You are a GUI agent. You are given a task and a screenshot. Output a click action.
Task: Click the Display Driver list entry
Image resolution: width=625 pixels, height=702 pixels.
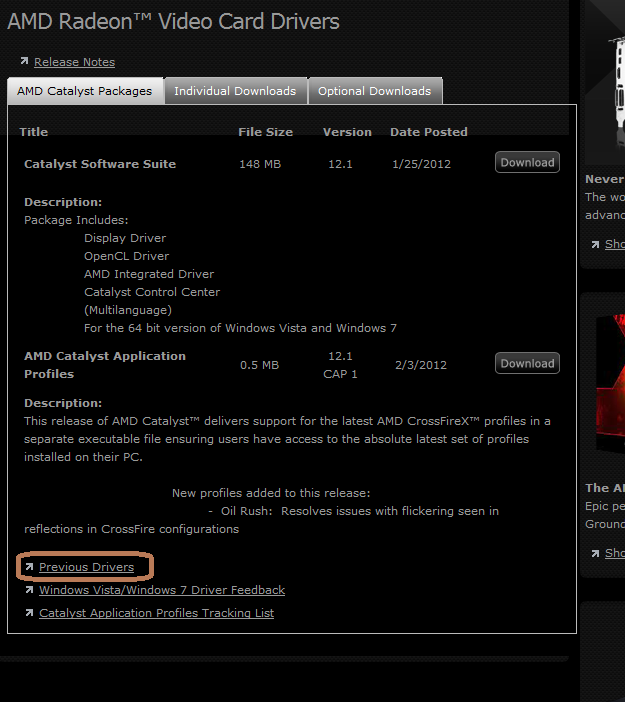[125, 238]
